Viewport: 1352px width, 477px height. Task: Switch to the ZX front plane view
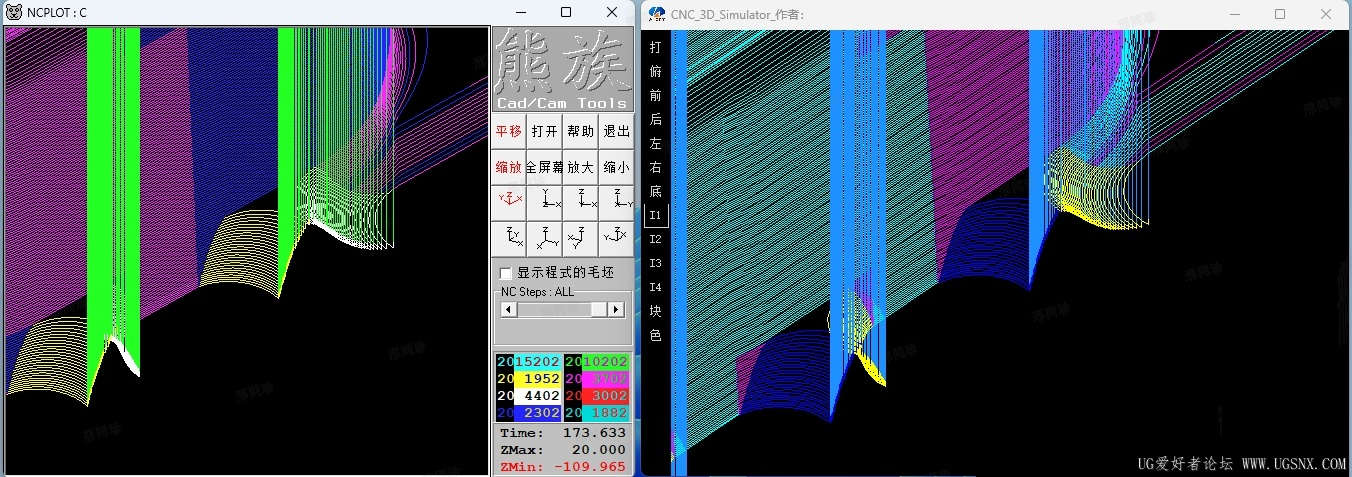[x=580, y=203]
